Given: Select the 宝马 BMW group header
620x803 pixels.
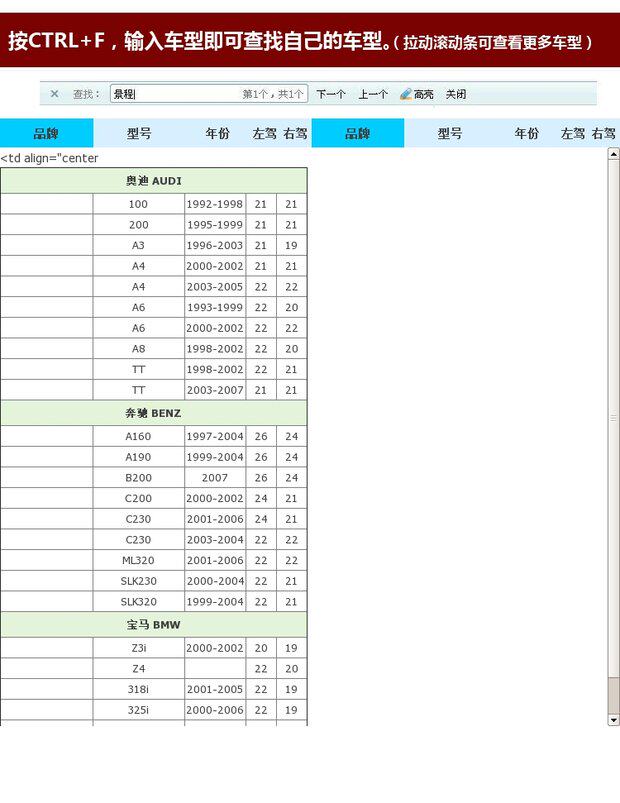Looking at the screenshot, I should point(154,625).
